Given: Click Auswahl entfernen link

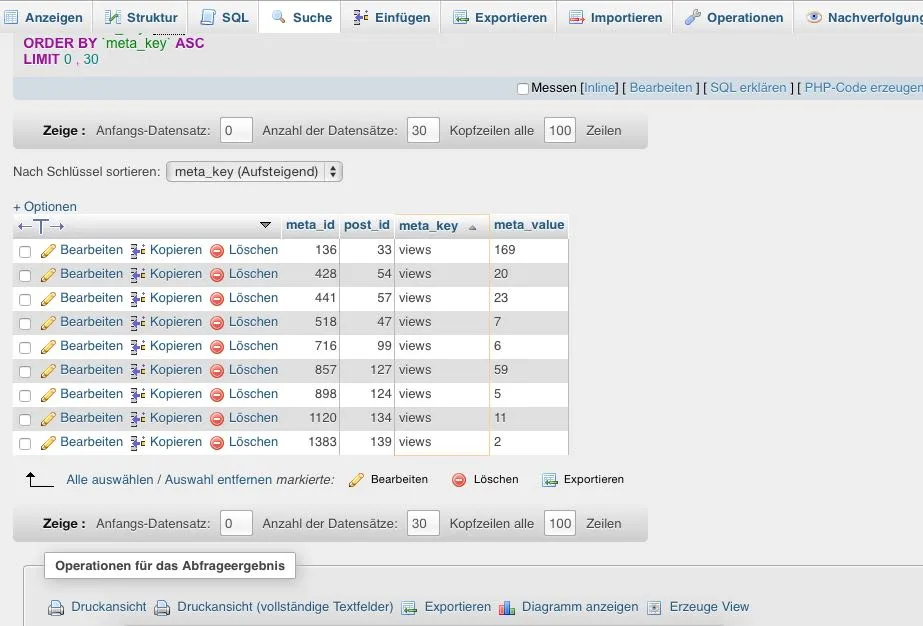Looking at the screenshot, I should coord(219,480).
